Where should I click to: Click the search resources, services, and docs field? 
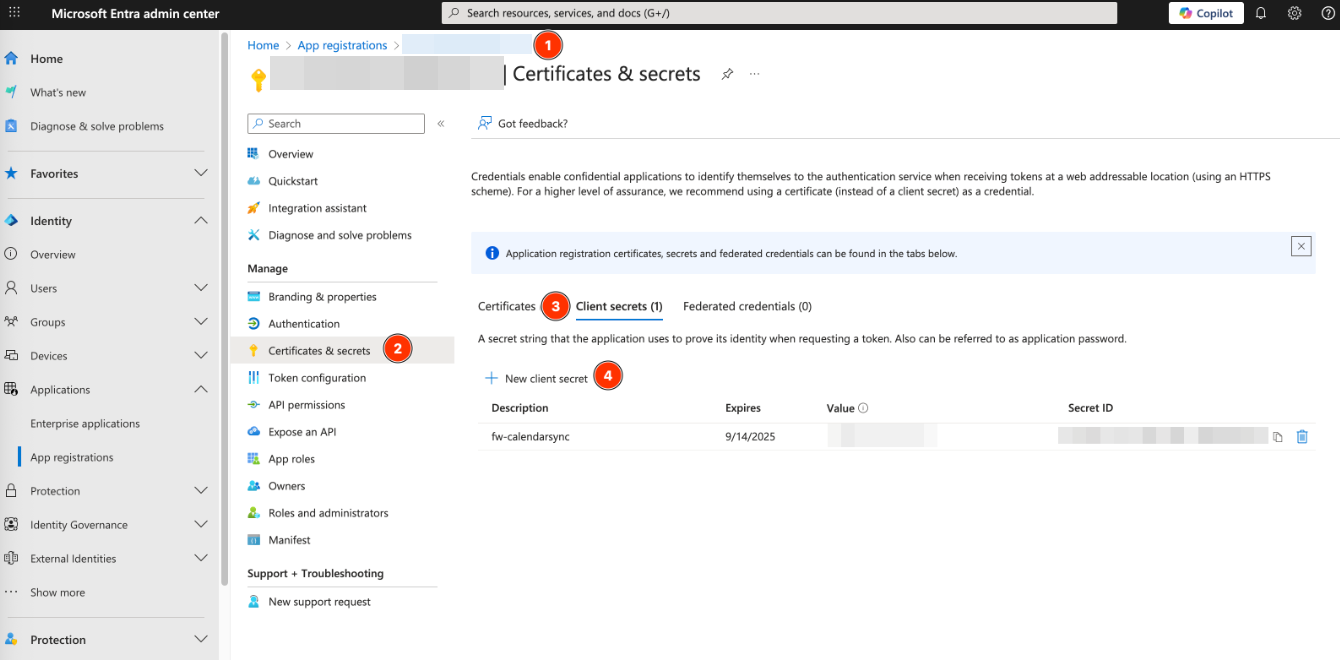point(779,13)
